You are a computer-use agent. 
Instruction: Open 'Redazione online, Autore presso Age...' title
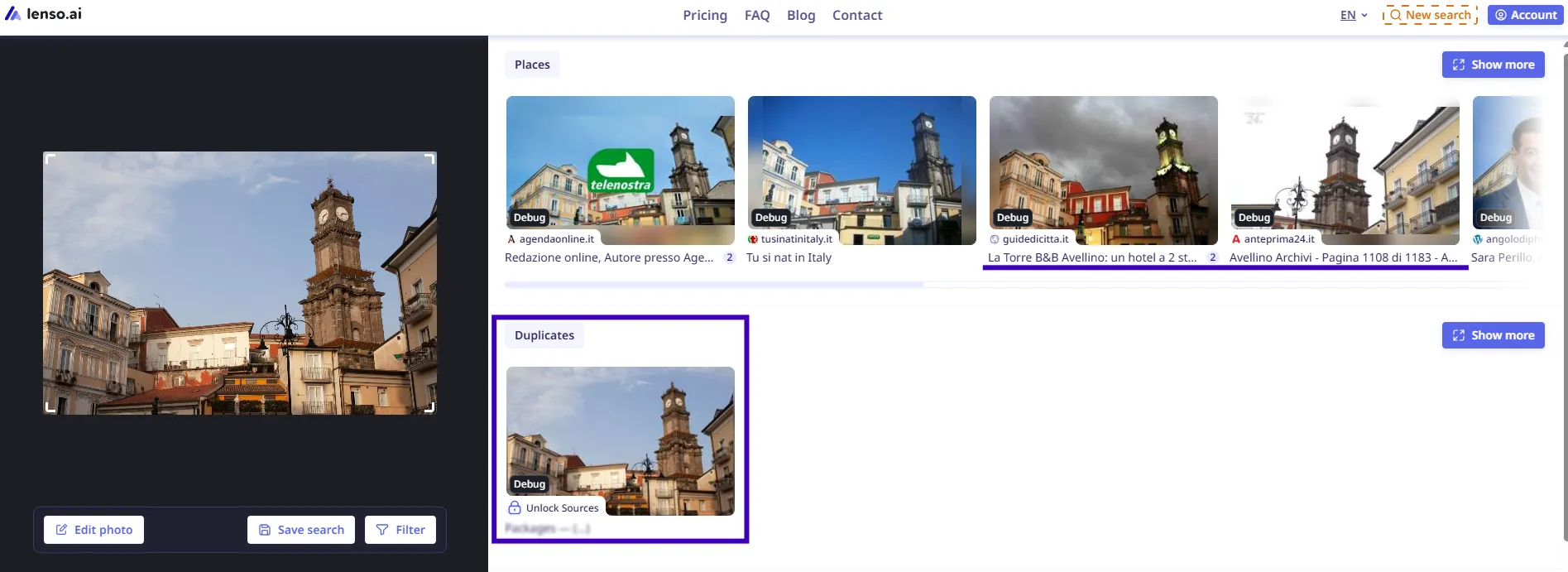[x=609, y=257]
